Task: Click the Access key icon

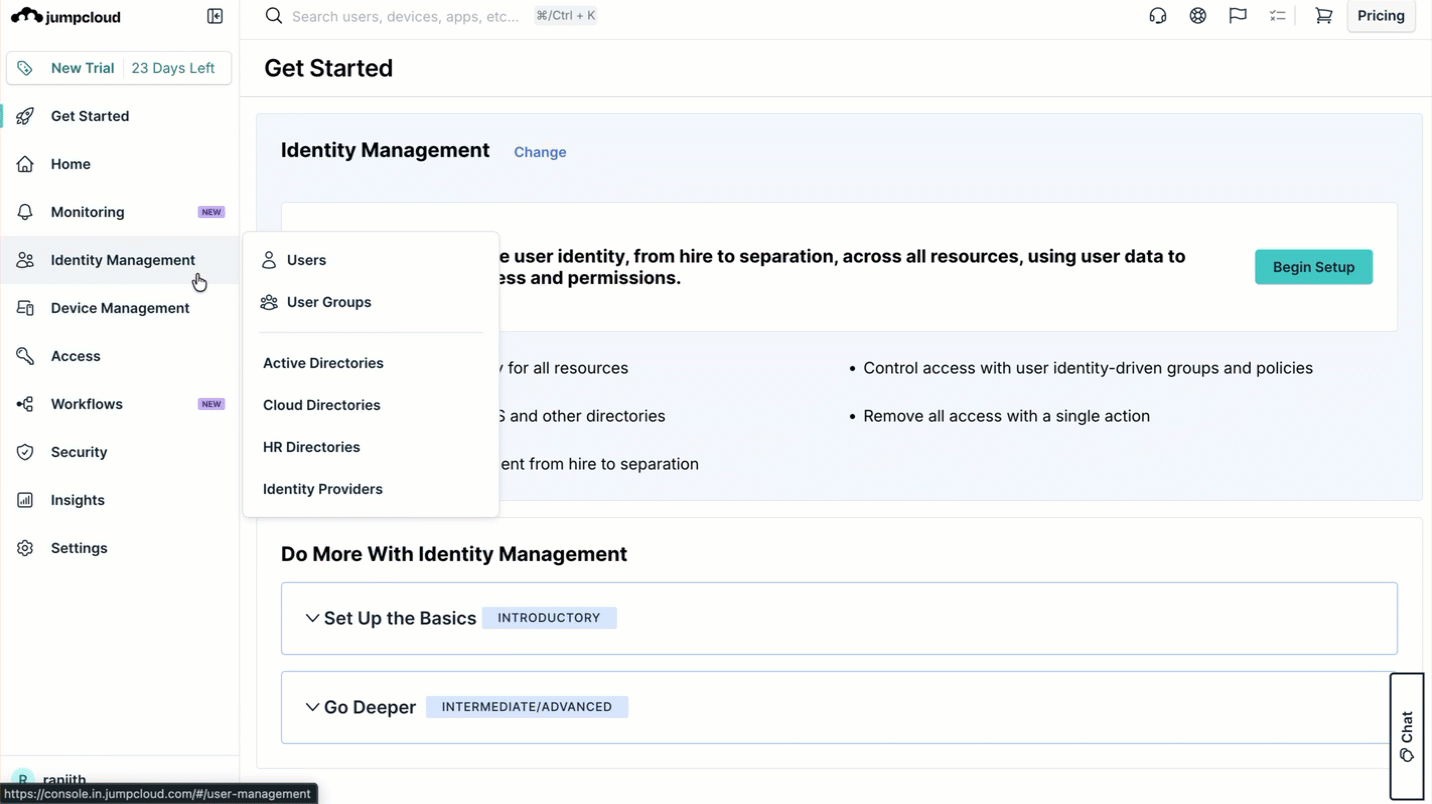Action: 25,356
